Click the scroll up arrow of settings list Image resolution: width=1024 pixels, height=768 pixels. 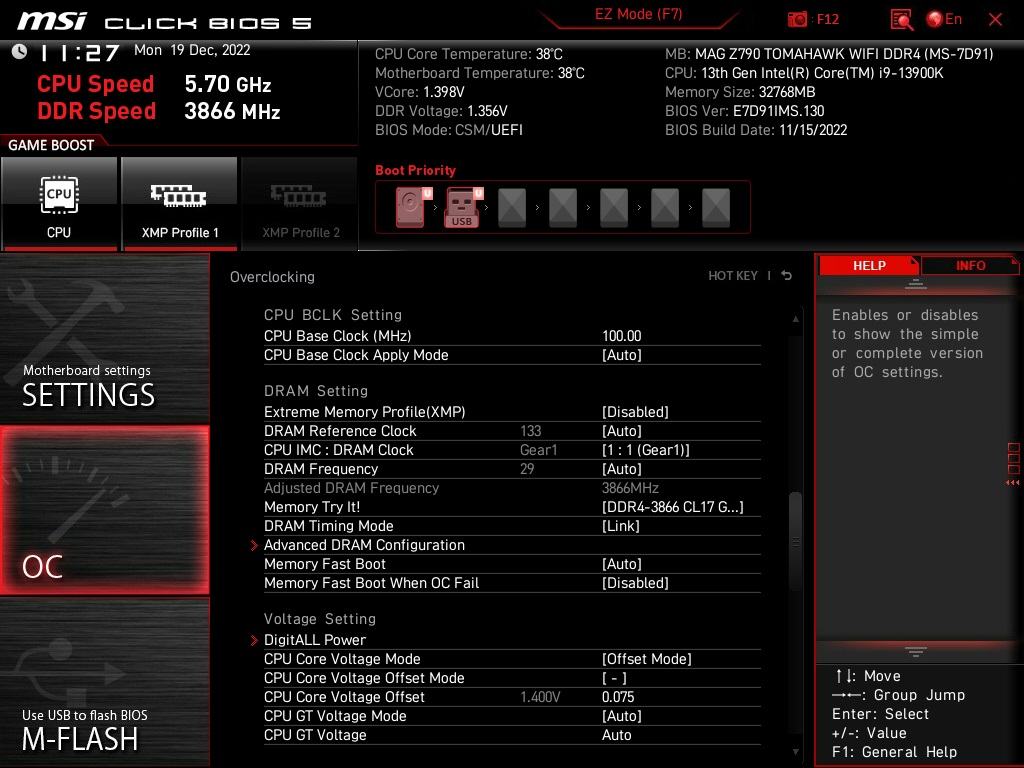pyautogui.click(x=795, y=319)
